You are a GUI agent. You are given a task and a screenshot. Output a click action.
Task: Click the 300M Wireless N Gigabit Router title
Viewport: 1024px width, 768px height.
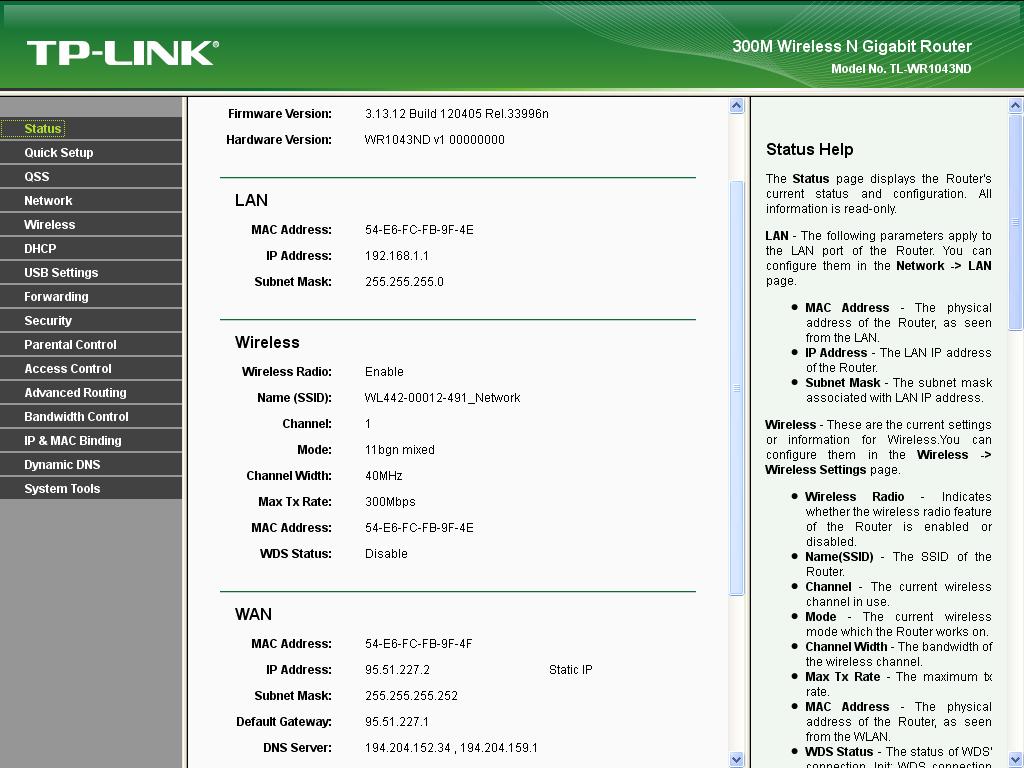pyautogui.click(x=852, y=46)
